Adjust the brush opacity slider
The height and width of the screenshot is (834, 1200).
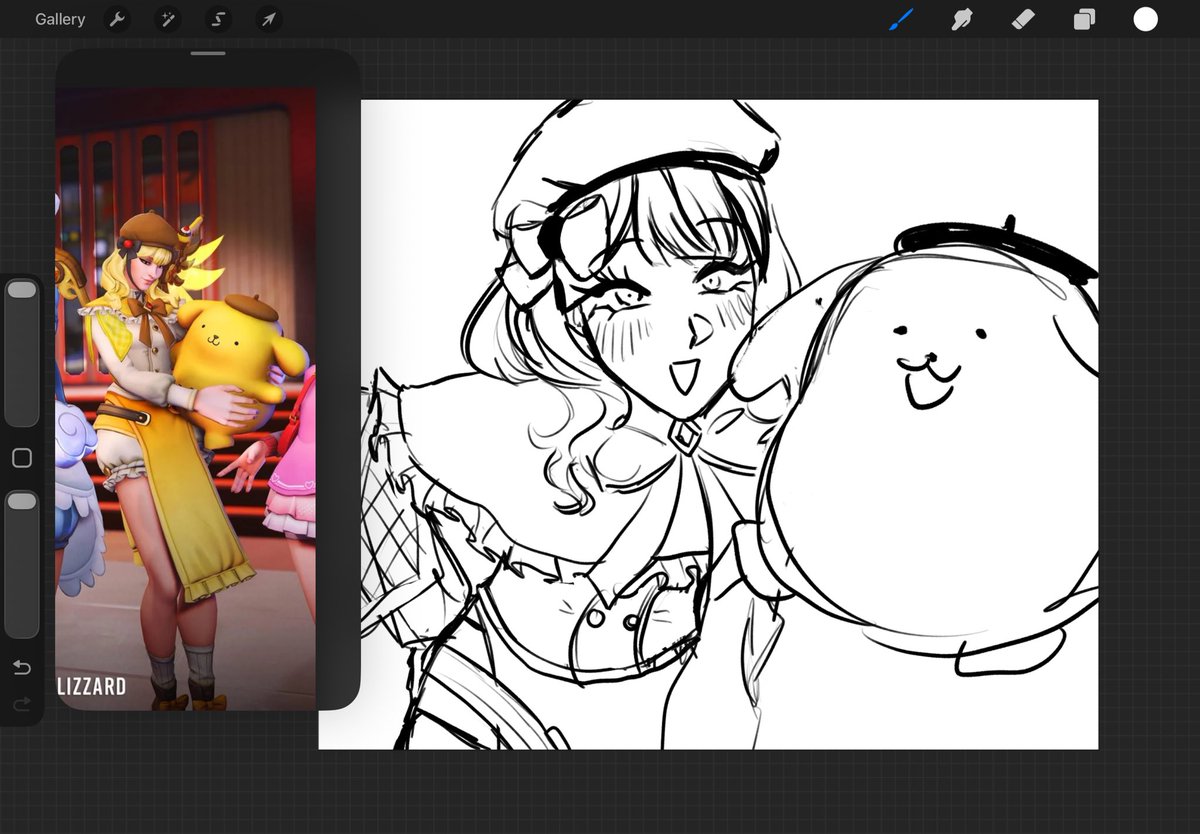click(22, 564)
